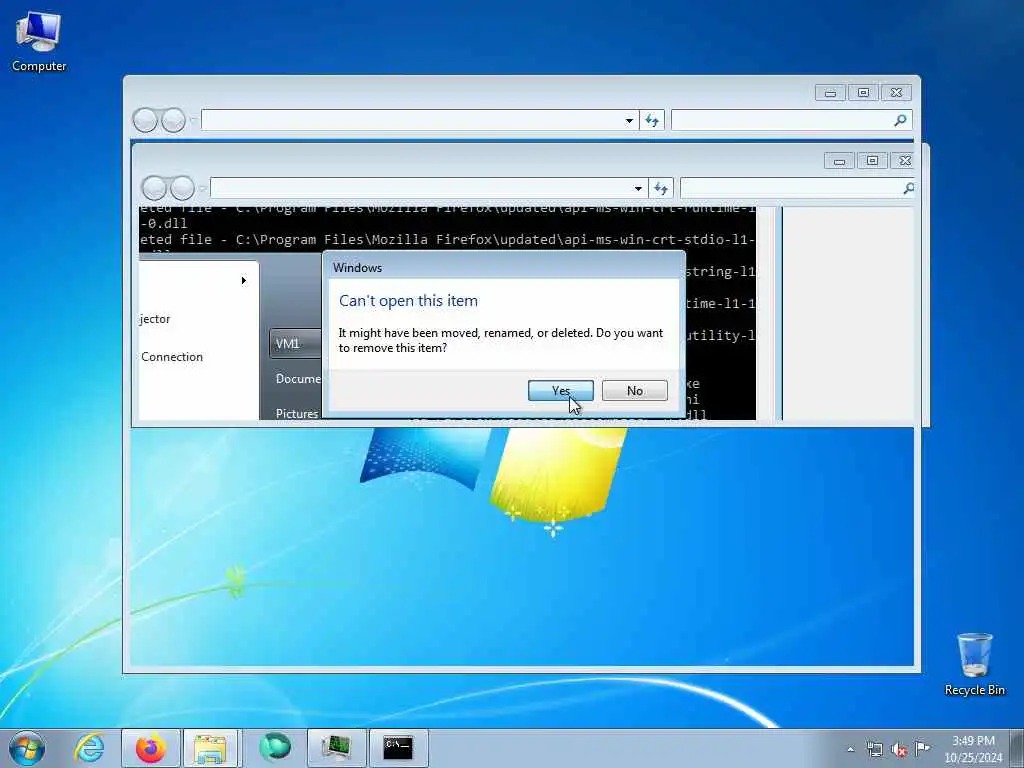1024x768 pixels.
Task: Go forward in the rear Explorer window
Action: coord(173,120)
